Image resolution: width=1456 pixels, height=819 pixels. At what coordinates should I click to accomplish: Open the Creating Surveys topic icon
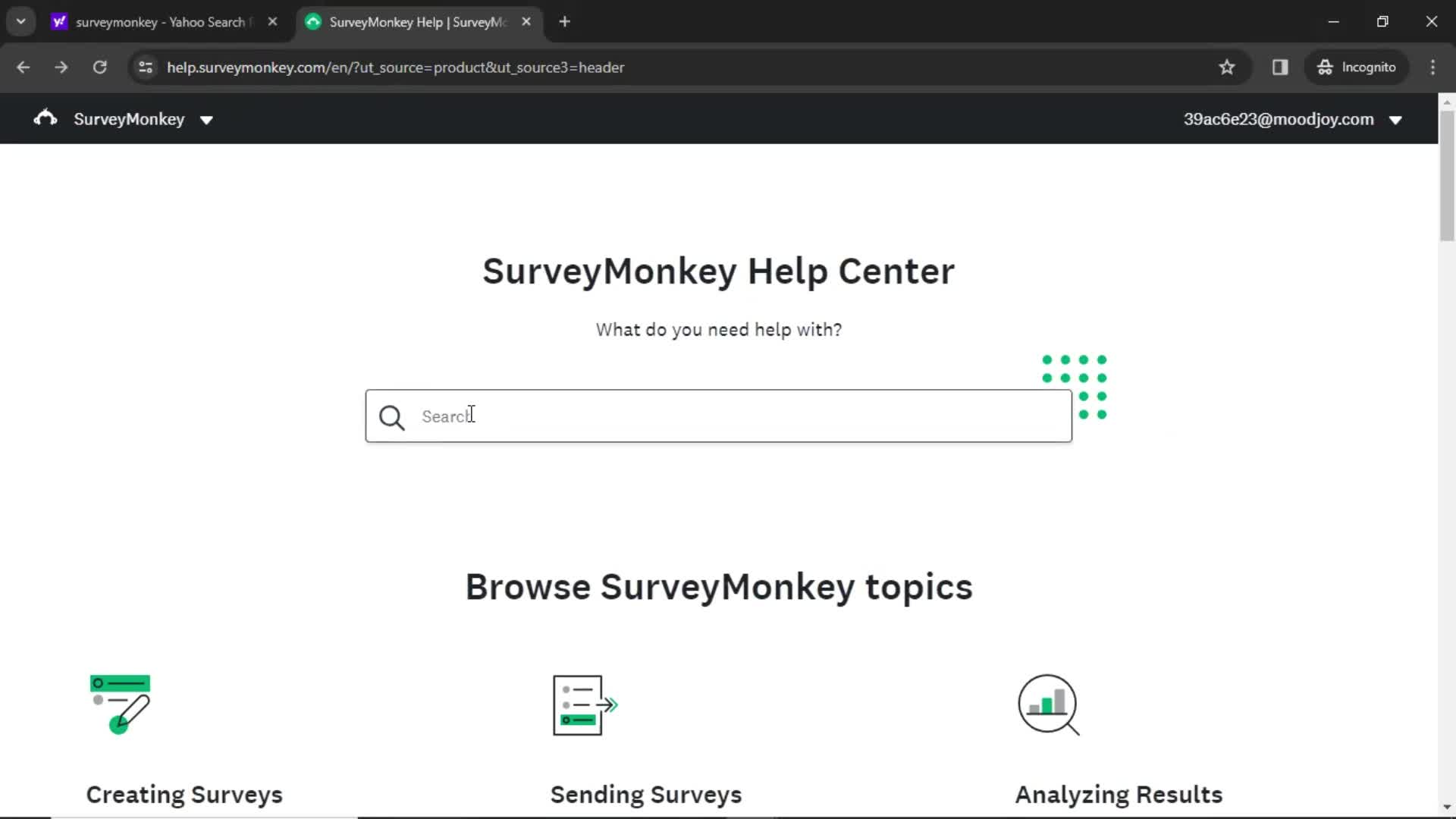click(120, 704)
